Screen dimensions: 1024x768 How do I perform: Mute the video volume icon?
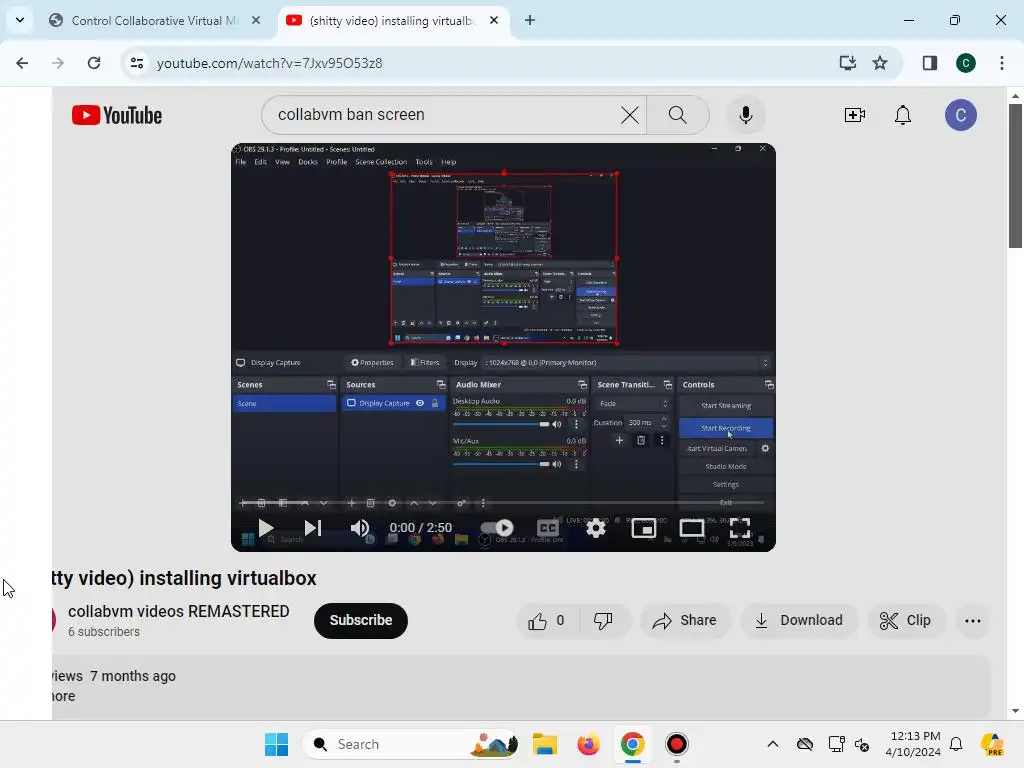pos(360,528)
